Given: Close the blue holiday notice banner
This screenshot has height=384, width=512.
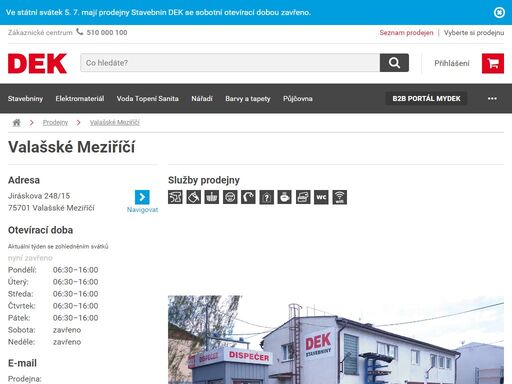Looking at the screenshot, I should 499,12.
